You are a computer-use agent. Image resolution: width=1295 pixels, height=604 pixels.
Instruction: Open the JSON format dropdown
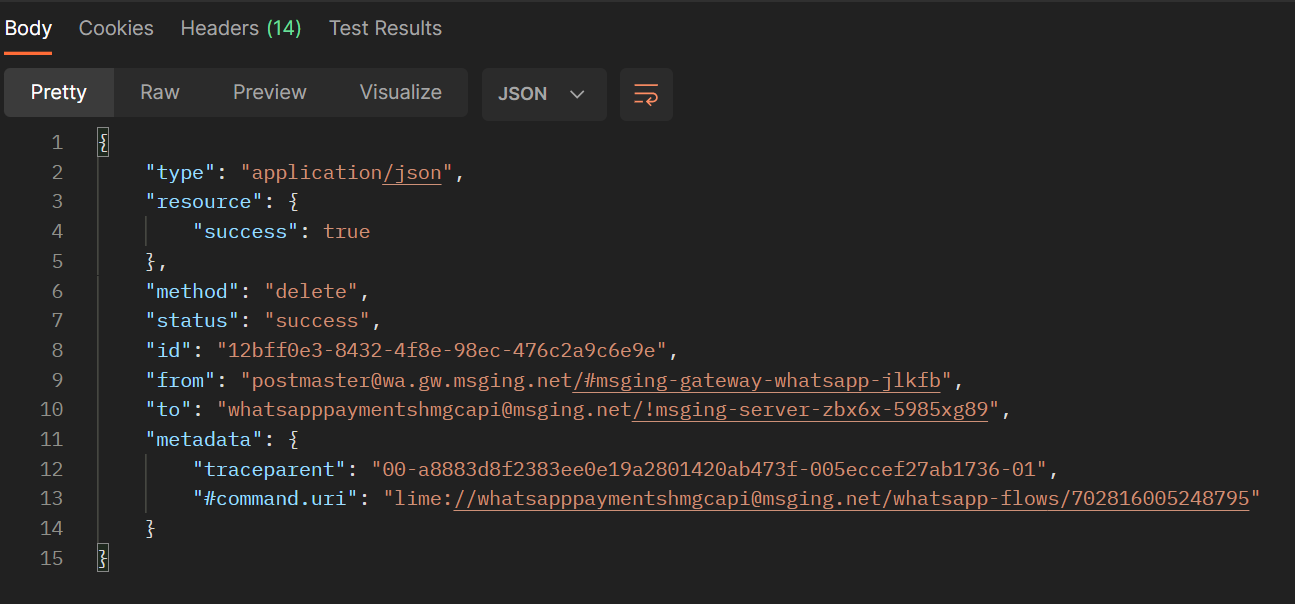click(544, 94)
